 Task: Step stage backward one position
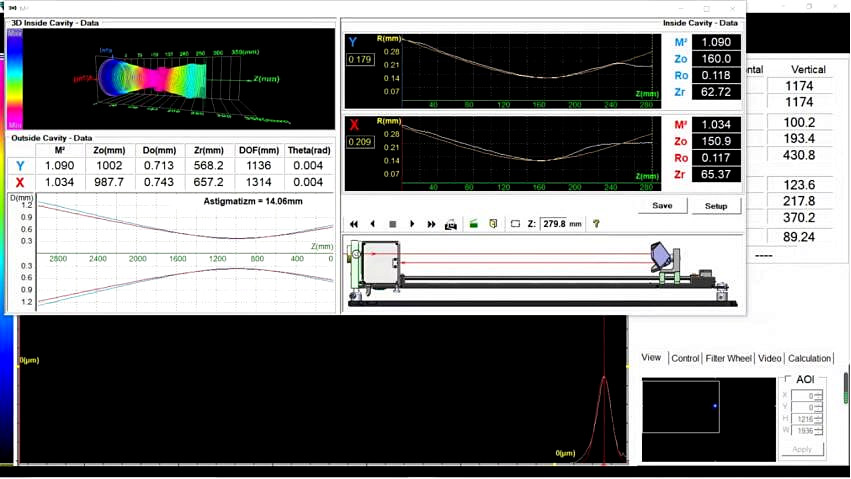pyautogui.click(x=373, y=224)
